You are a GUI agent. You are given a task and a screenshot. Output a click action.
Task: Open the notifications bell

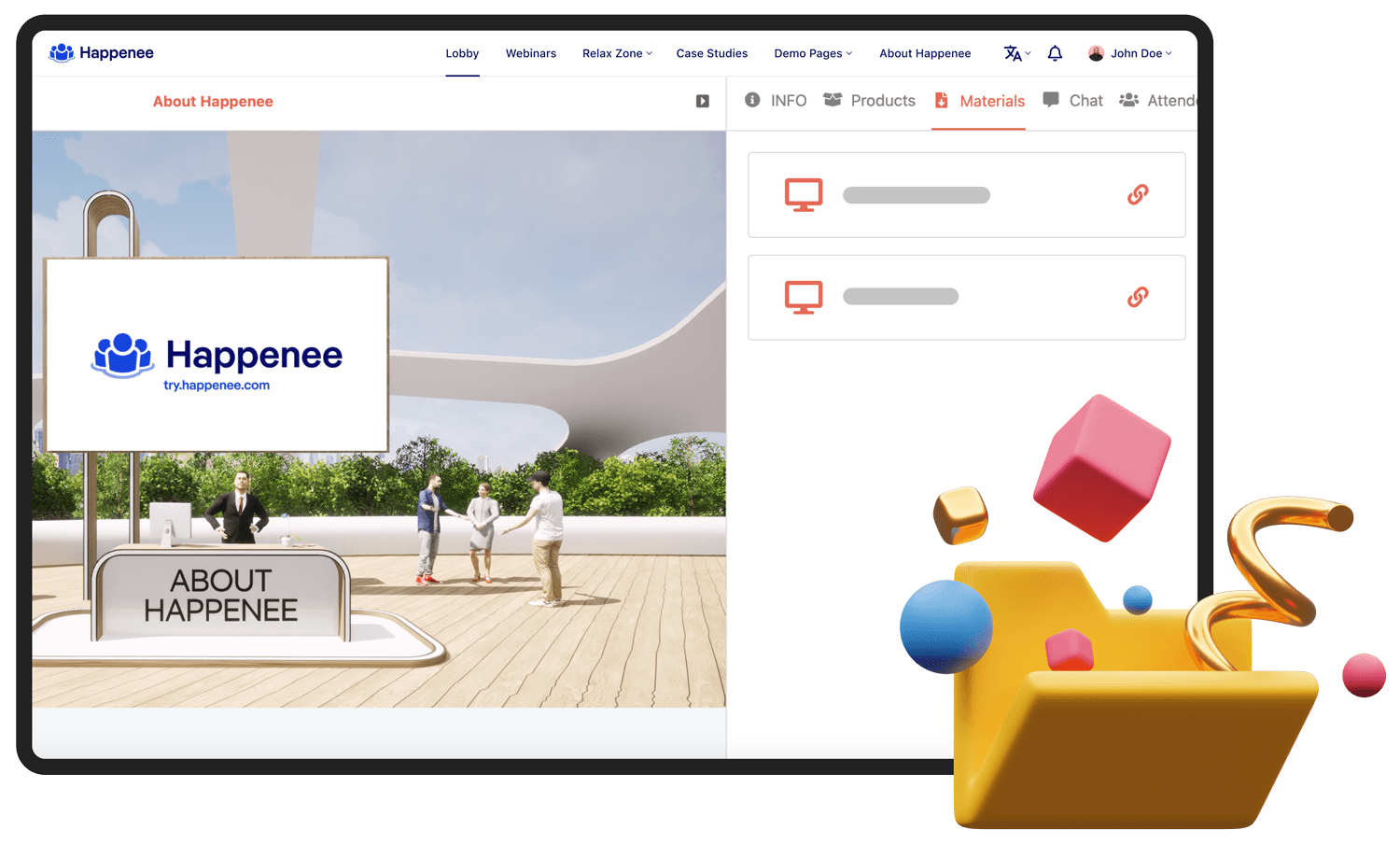[1055, 53]
